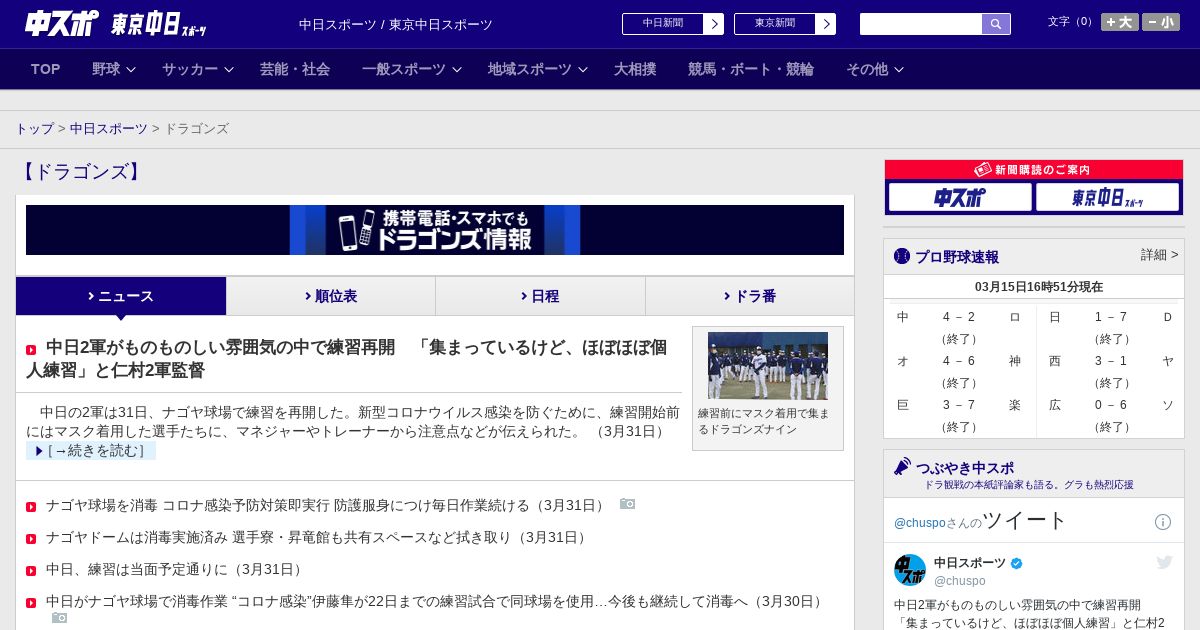The image size is (1200, 630).
Task: Open 芸能・社会 section
Action: pyautogui.click(x=295, y=69)
